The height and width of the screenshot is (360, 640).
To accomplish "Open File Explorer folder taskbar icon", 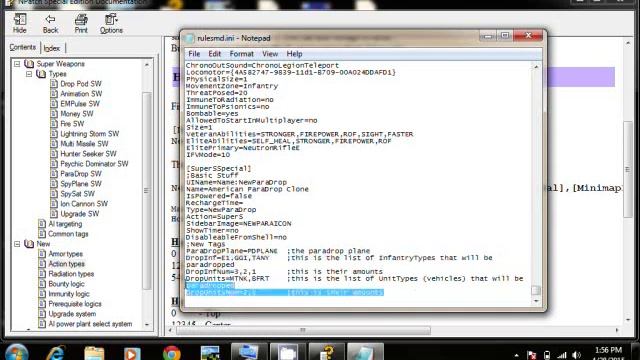I will coord(94,353).
